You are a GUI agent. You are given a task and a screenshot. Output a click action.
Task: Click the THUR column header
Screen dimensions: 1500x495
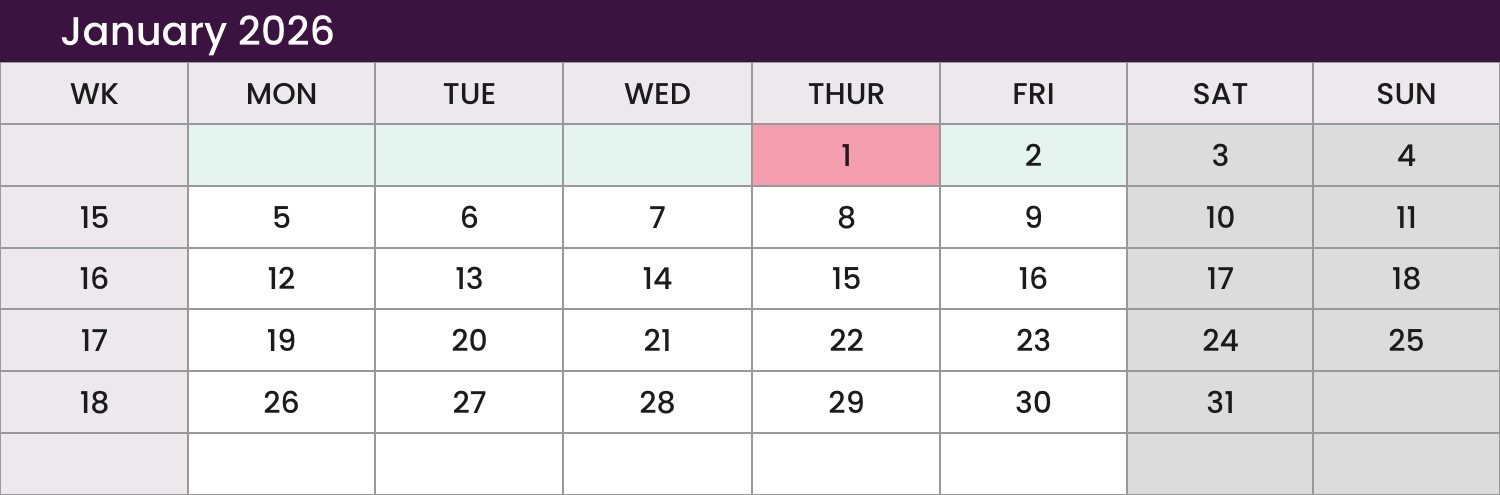(846, 94)
